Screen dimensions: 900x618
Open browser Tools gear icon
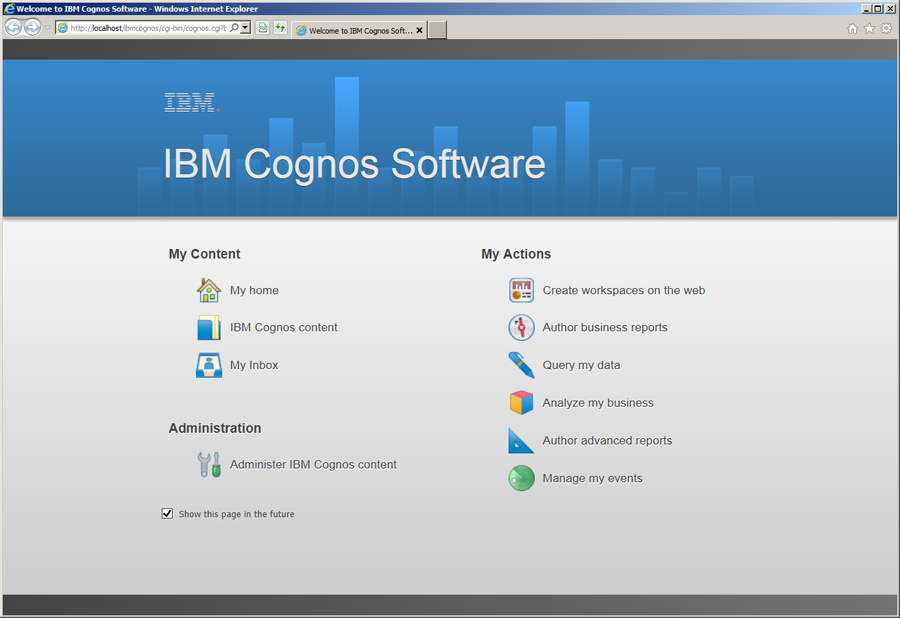click(887, 28)
